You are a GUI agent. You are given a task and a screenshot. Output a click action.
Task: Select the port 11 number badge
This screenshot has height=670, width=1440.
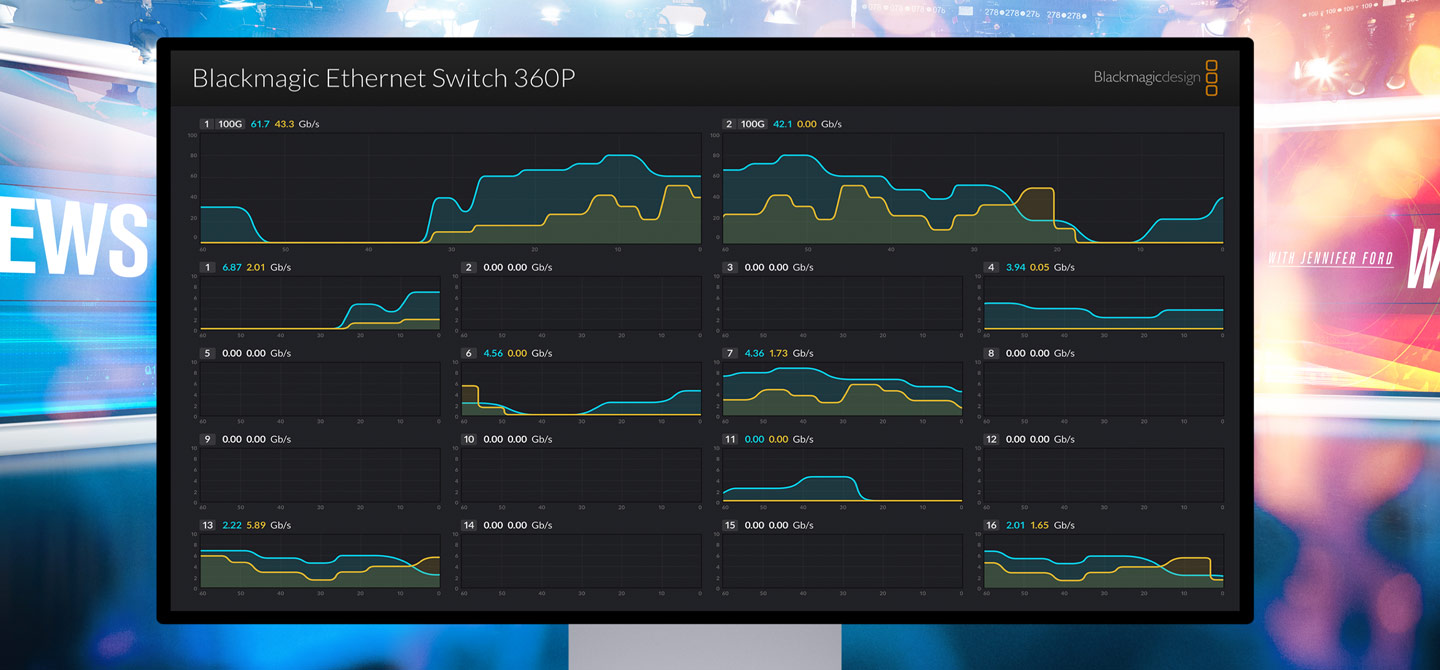pyautogui.click(x=730, y=439)
